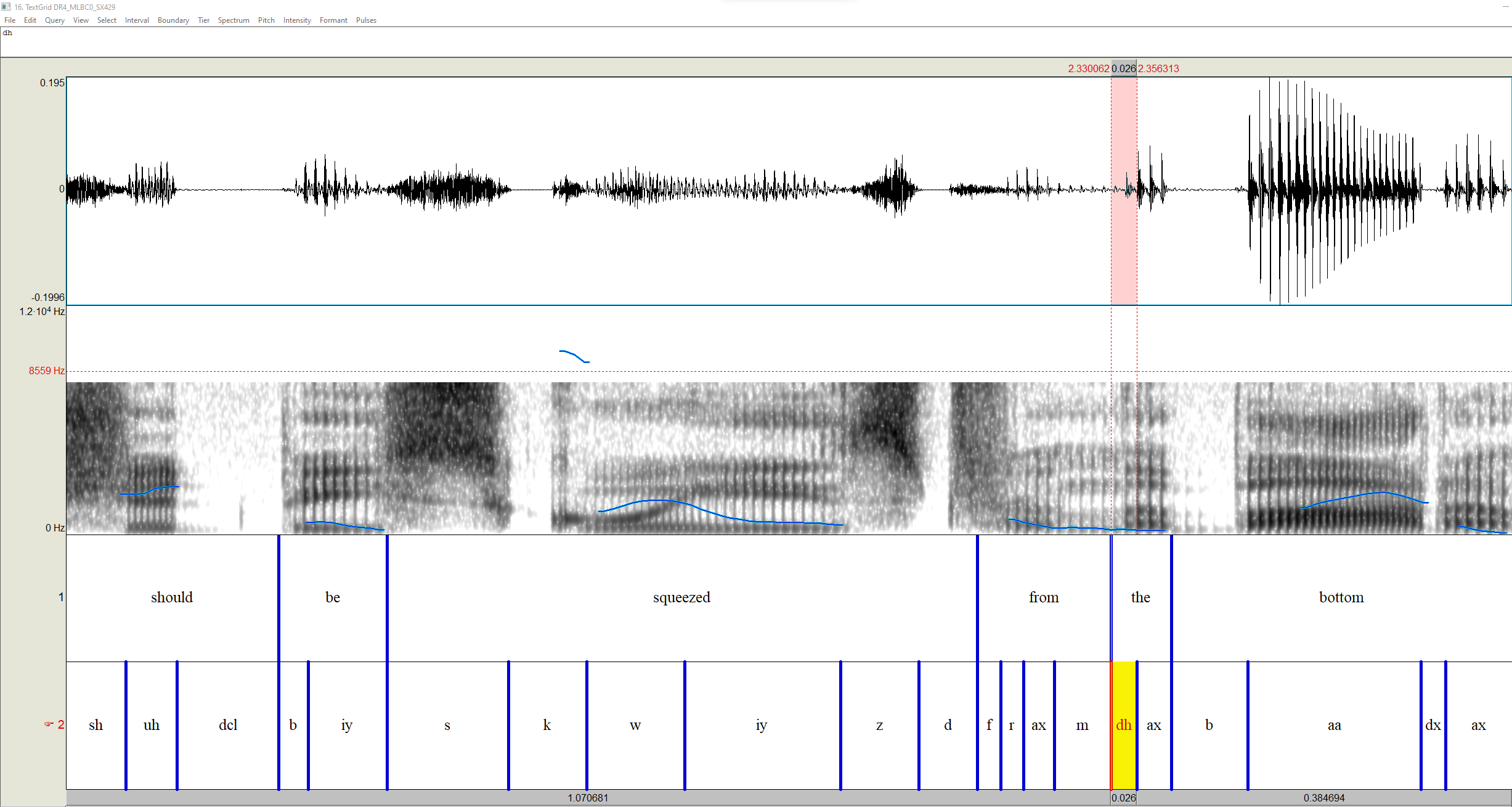
Task: Open the Formant menu
Action: [333, 20]
